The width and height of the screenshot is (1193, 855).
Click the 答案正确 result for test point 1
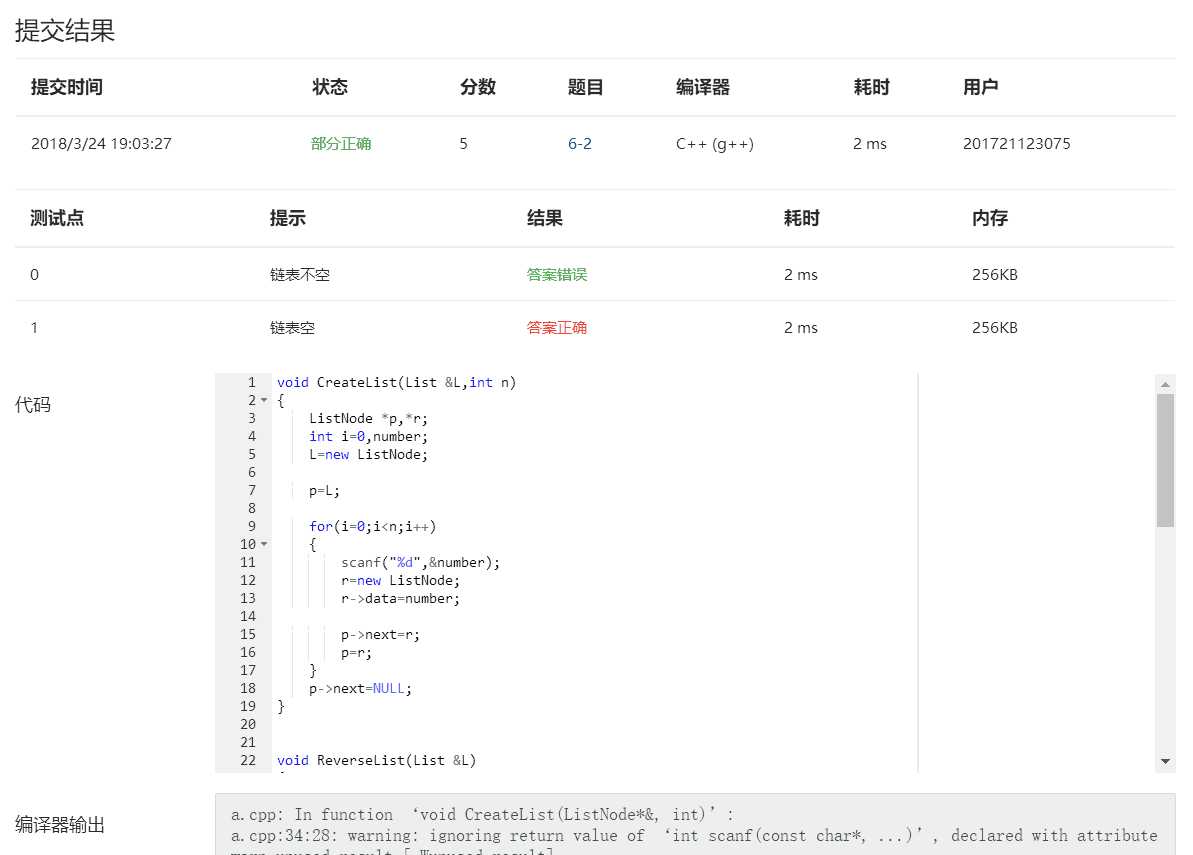click(x=557, y=328)
